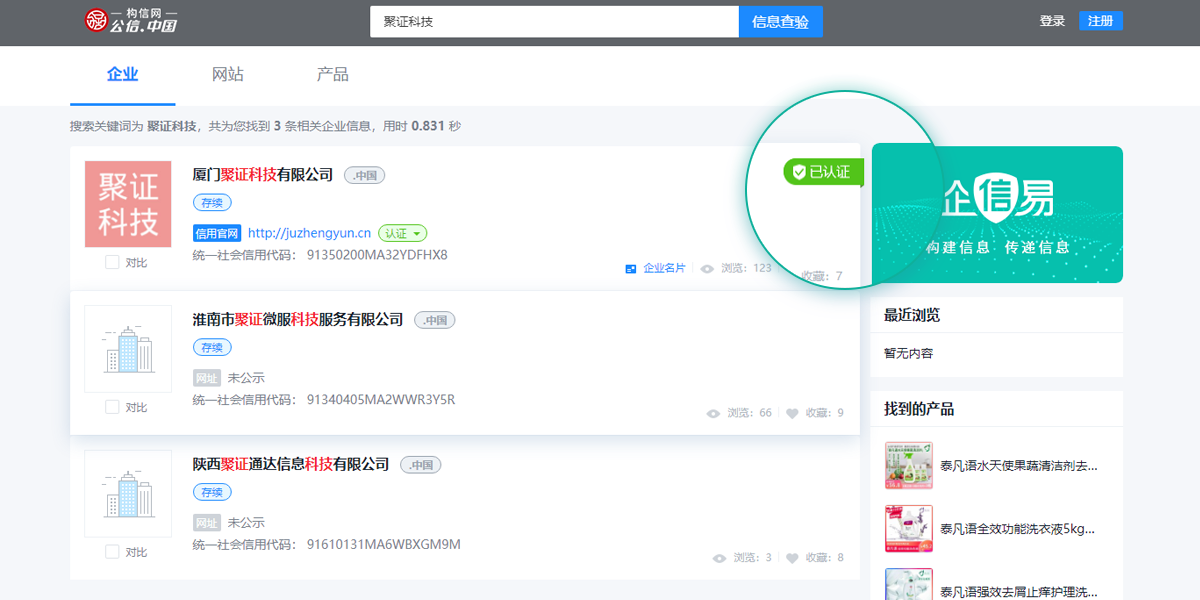Click credit code 91350200MA32YDFHX8
This screenshot has height=600, width=1200.
[x=377, y=255]
